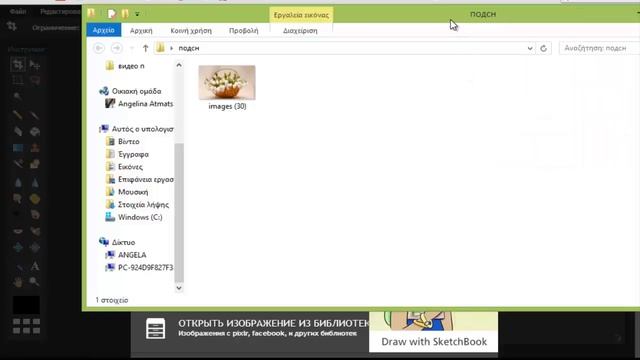Pick the Clone Stamp tool in Pixlr
This screenshot has height=360, width=640.
[x=35, y=147]
